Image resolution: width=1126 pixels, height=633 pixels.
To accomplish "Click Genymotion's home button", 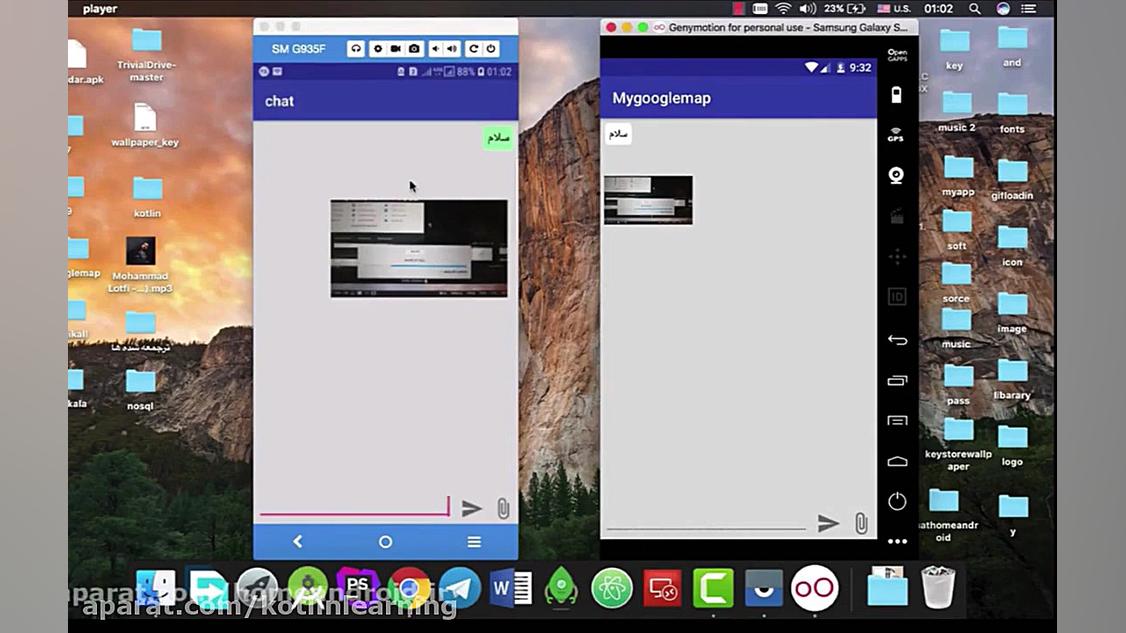I will (x=897, y=461).
